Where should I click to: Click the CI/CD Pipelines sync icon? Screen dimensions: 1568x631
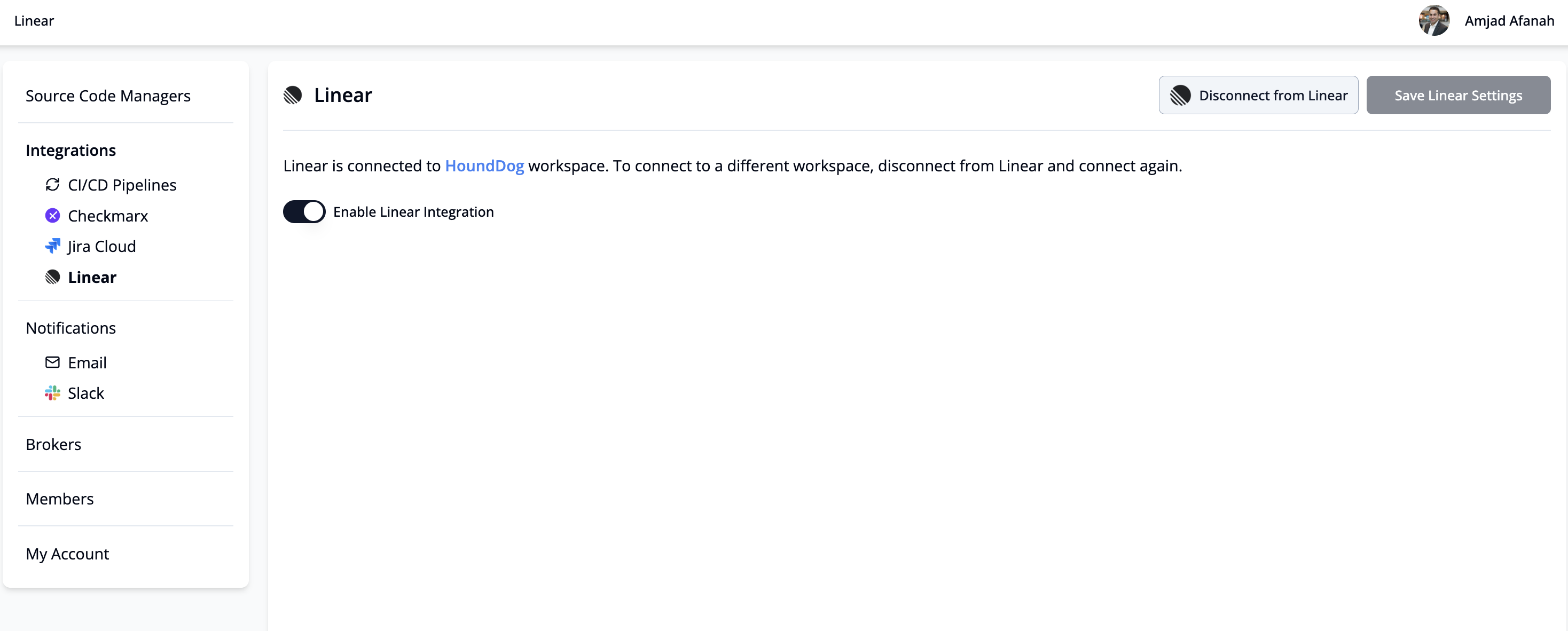tap(52, 184)
